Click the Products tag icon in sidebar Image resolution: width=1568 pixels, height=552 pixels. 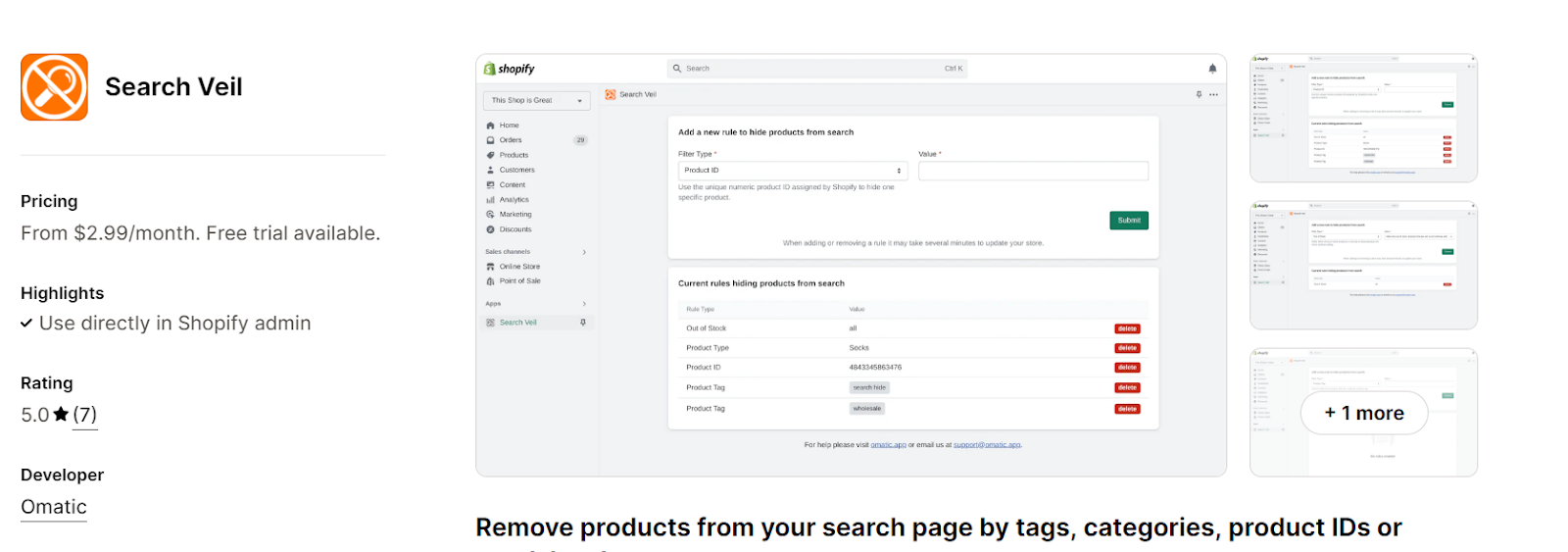tap(490, 155)
